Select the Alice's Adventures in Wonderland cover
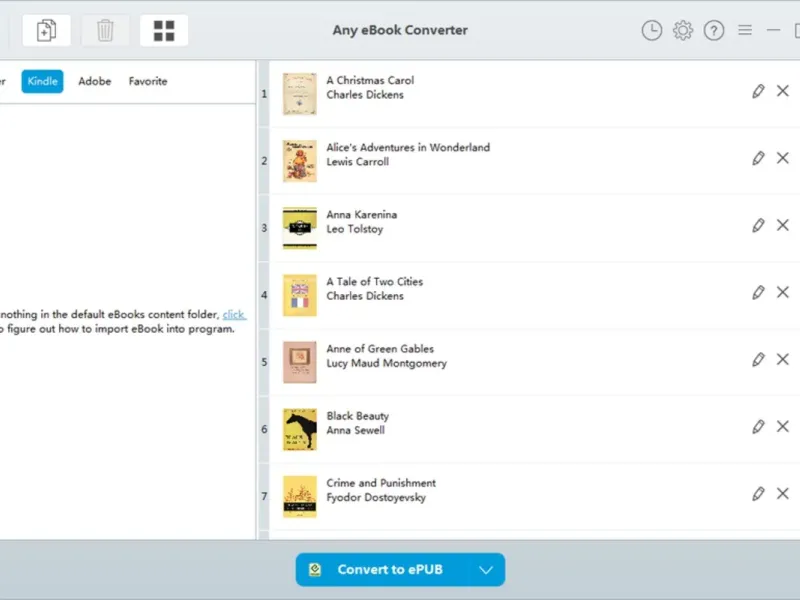This screenshot has height=600, width=800. tap(300, 161)
